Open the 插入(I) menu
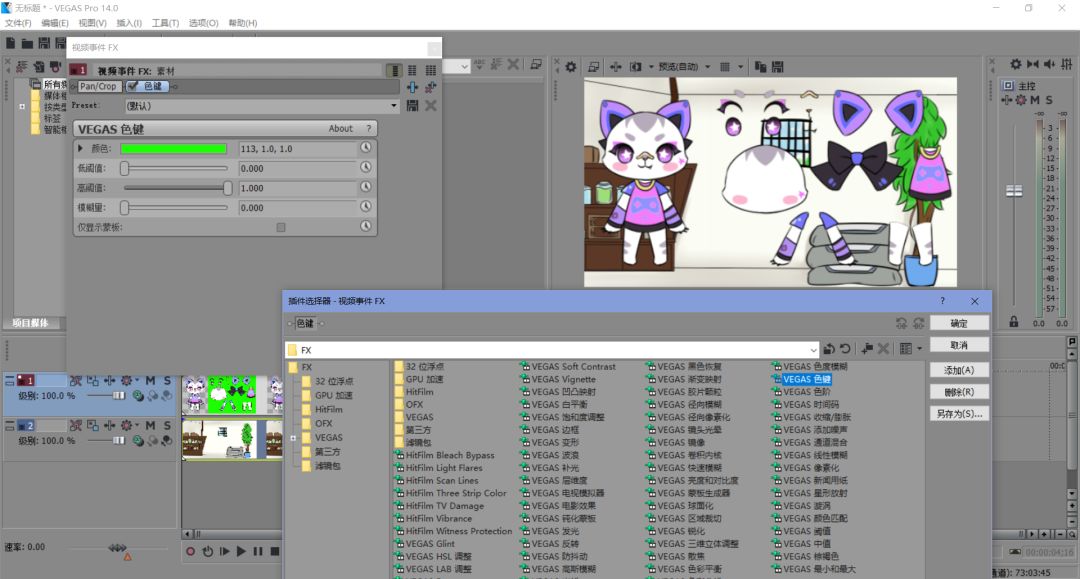Viewport: 1080px width, 579px height. click(129, 23)
